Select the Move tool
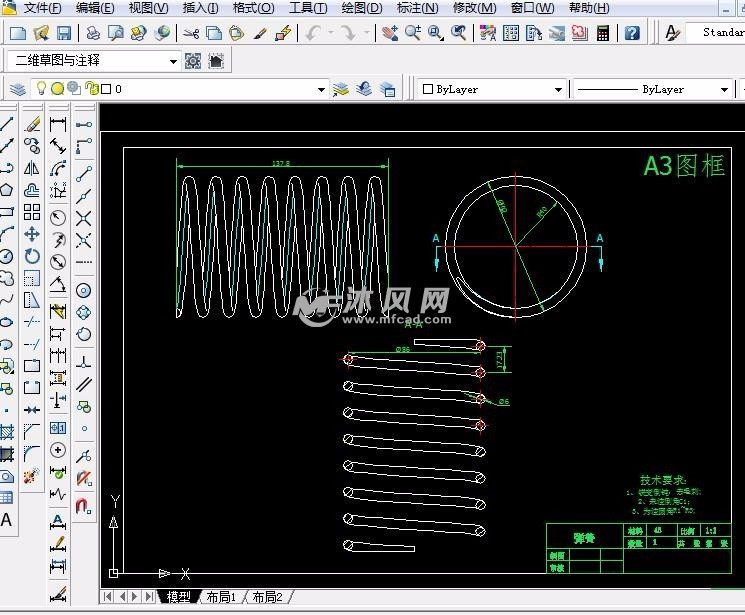745x615 pixels. click(32, 234)
